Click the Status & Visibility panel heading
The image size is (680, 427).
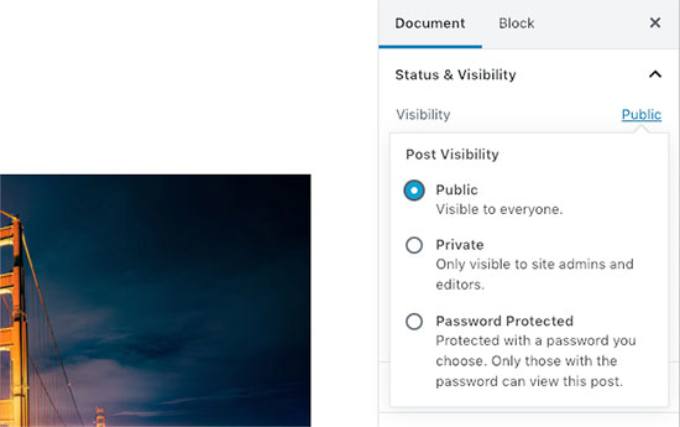tap(456, 74)
